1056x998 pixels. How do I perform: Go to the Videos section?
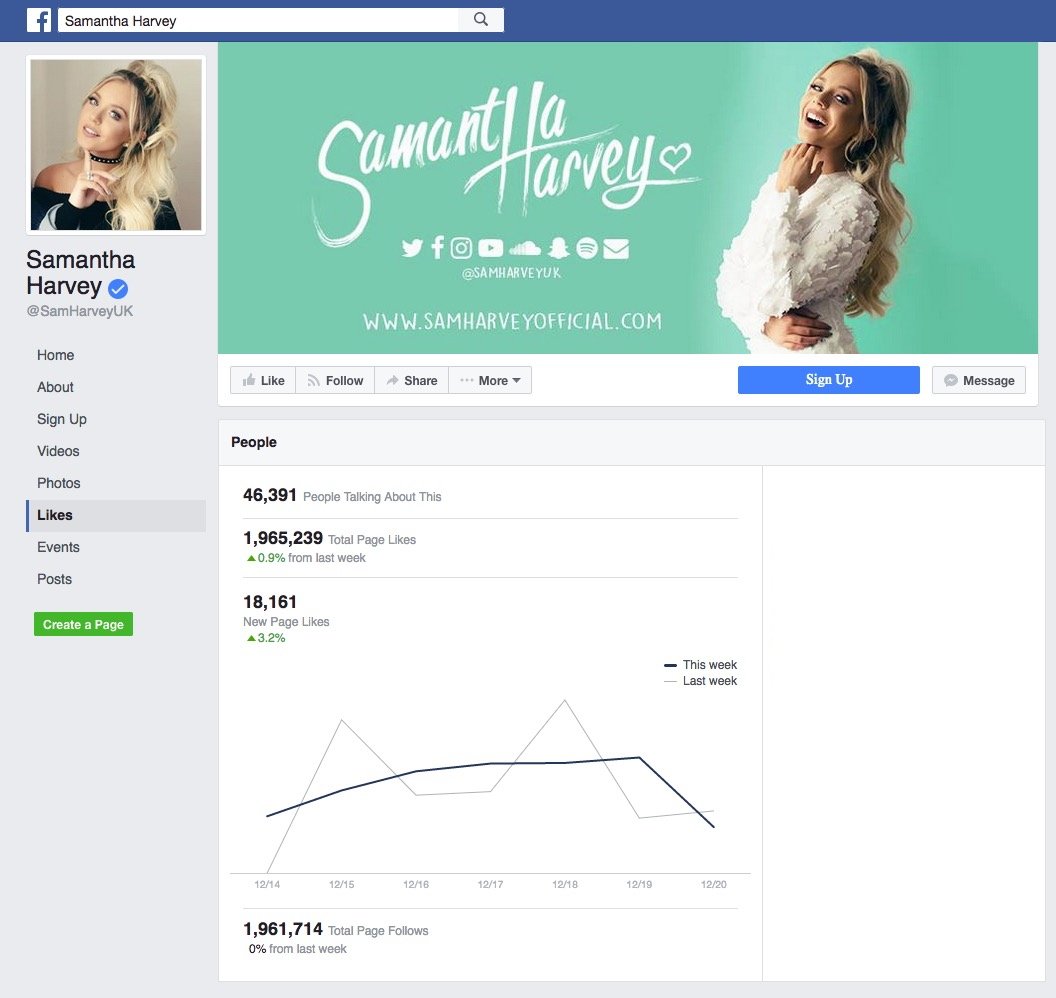59,451
